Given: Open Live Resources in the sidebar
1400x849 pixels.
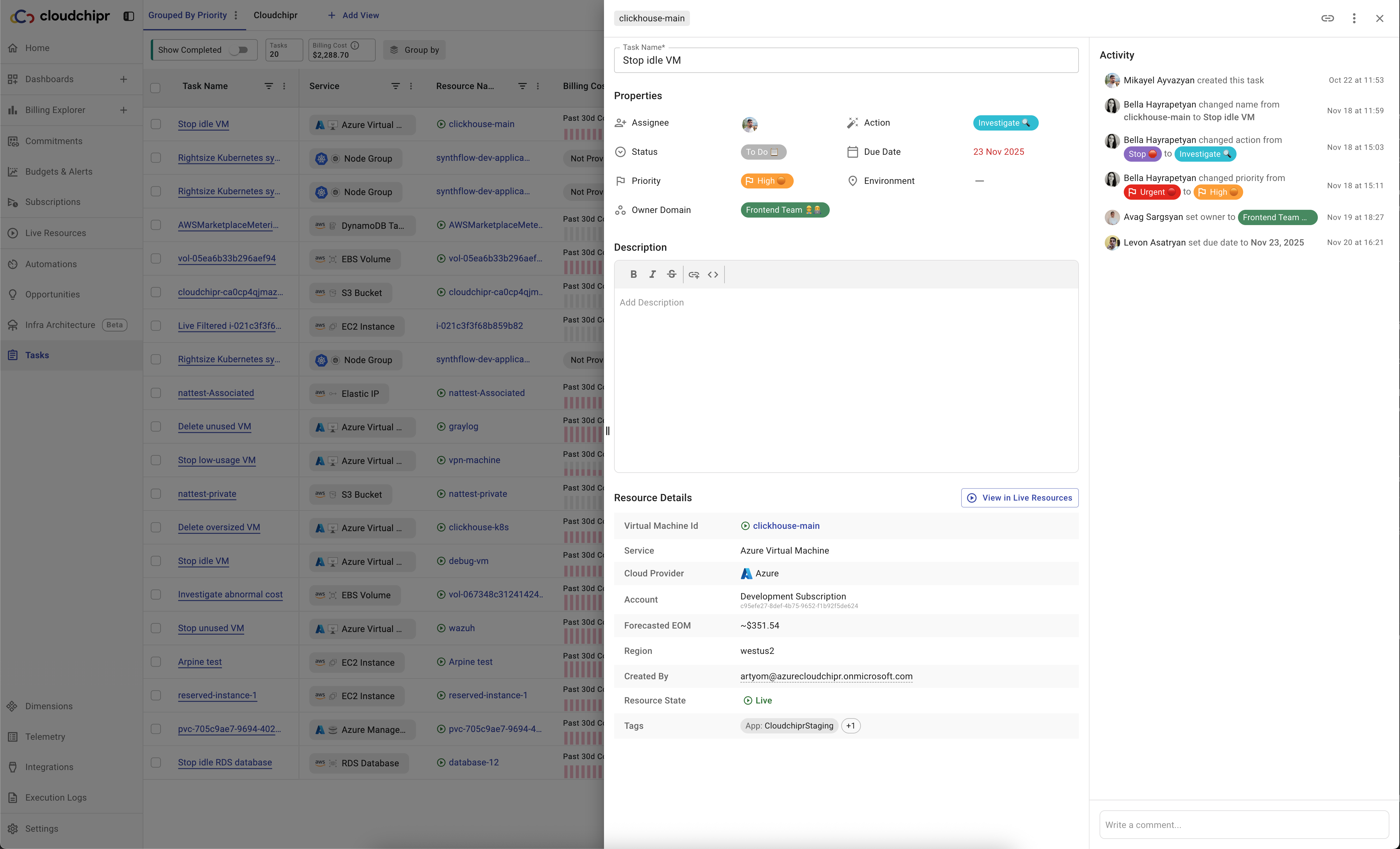Looking at the screenshot, I should coord(56,233).
